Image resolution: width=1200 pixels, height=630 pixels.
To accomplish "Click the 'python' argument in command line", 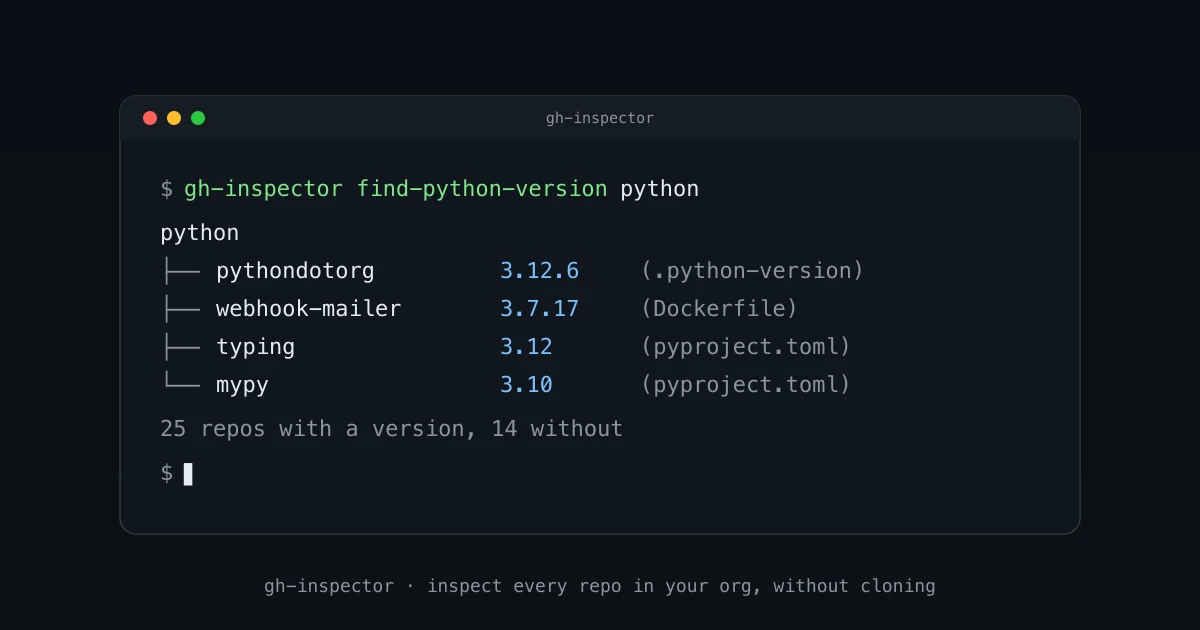I will [x=660, y=189].
